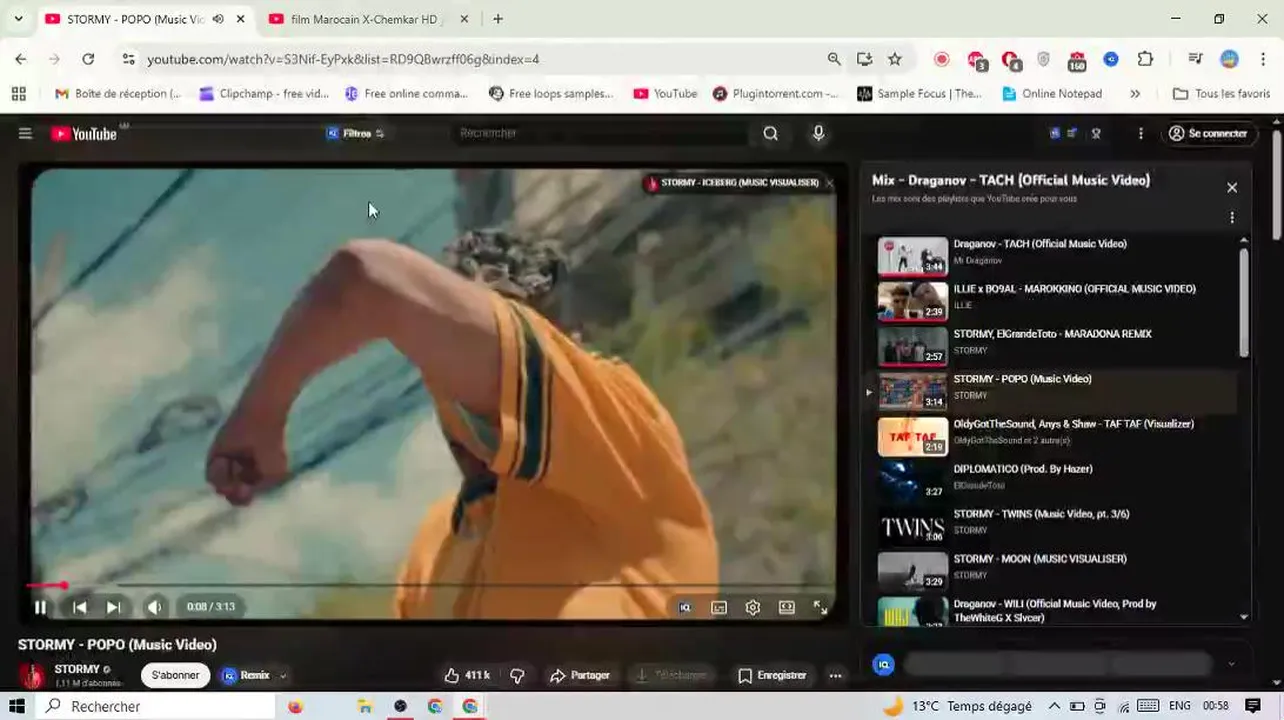Open the STORMY channel avatar
1284x720 pixels.
pyautogui.click(x=32, y=676)
